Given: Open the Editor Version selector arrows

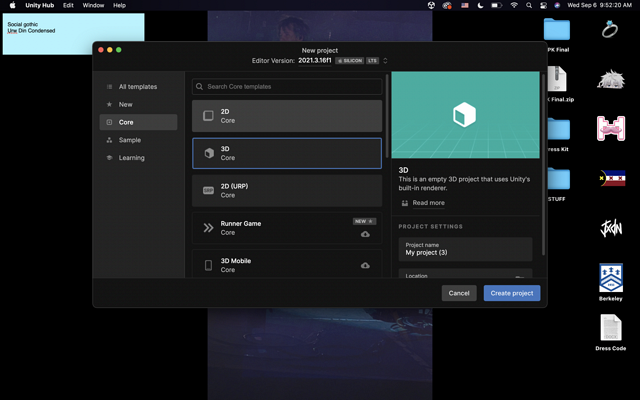Looking at the screenshot, I should [385, 60].
